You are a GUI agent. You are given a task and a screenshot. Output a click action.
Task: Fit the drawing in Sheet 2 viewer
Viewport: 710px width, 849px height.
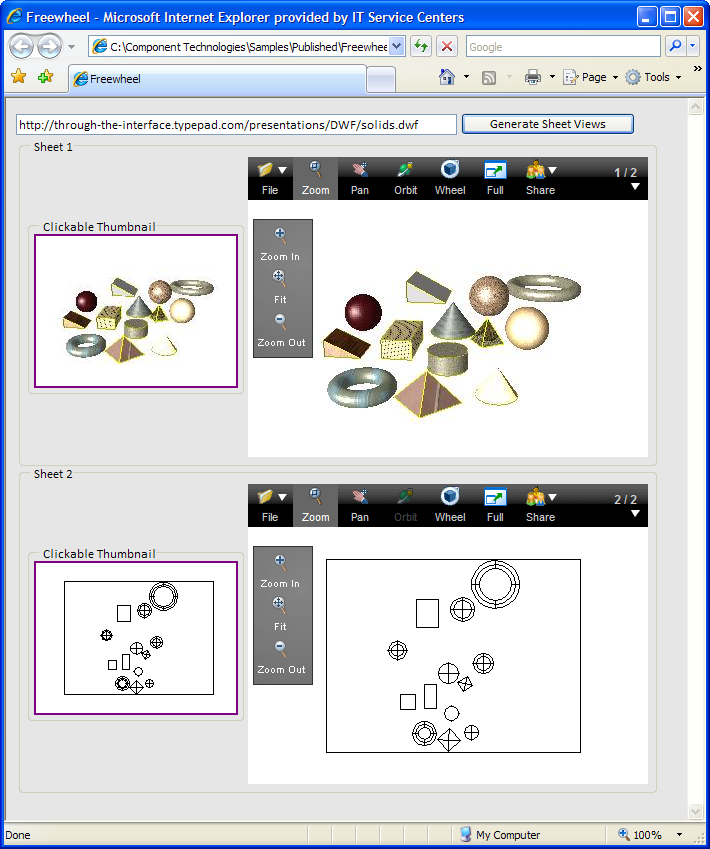280,613
